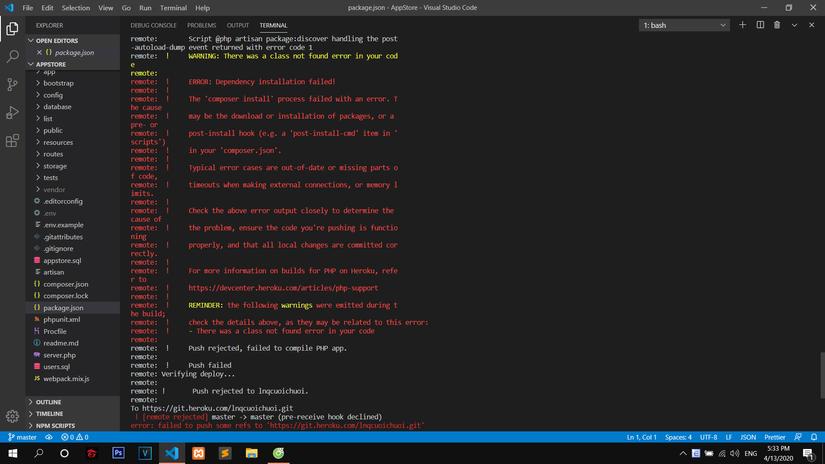Screen dimensions: 825x464
Task: Open the terminal selector dropdown '1: bash'
Action: pyautogui.click(x=684, y=25)
